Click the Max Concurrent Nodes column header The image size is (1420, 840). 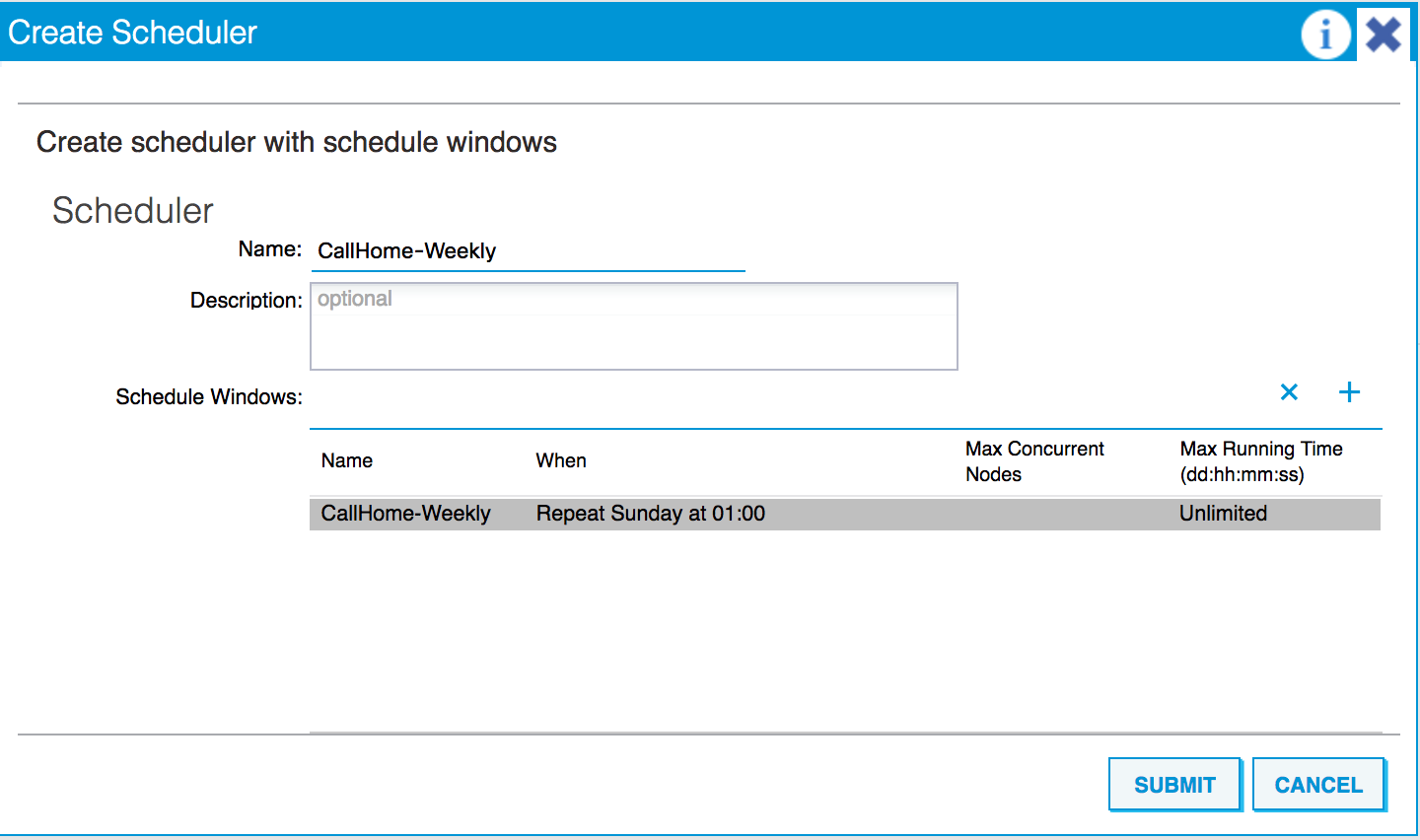[x=1034, y=461]
